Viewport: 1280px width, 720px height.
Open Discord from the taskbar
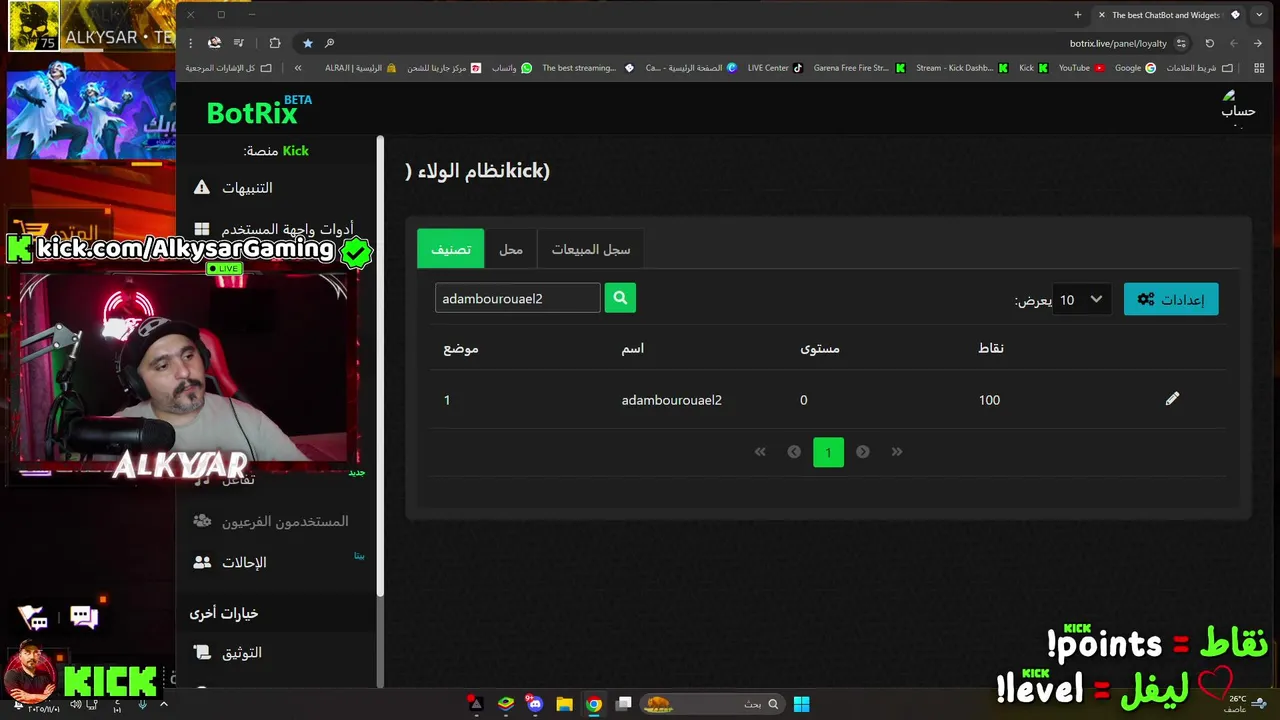tap(535, 704)
